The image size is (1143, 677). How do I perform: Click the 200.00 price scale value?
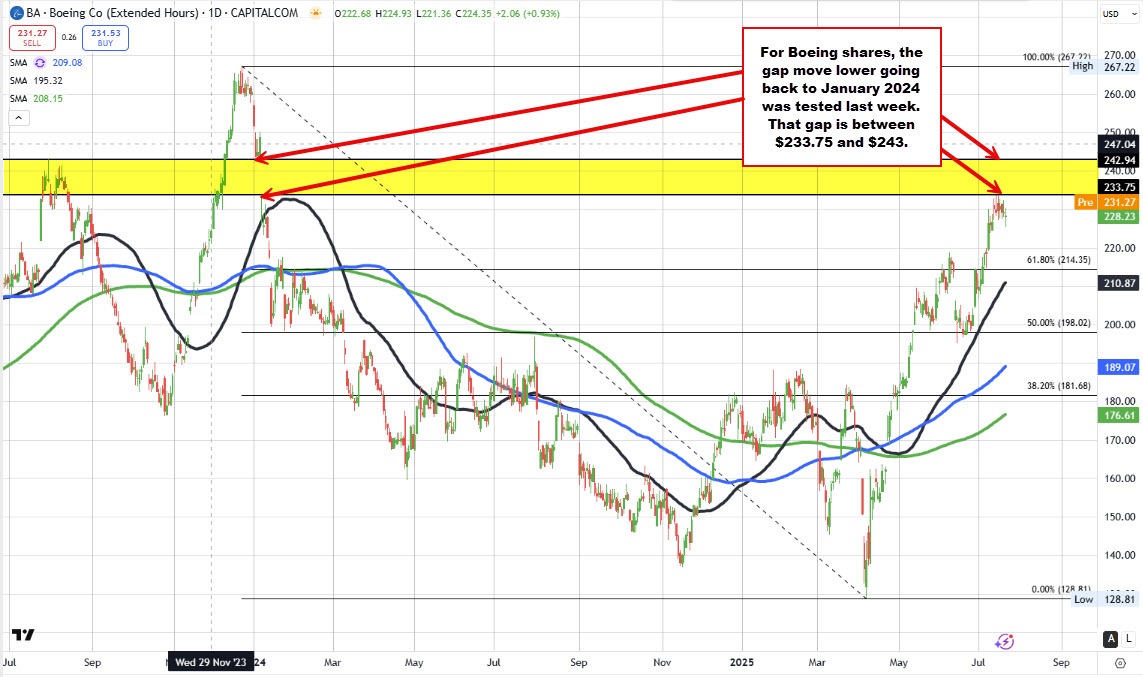click(1120, 324)
